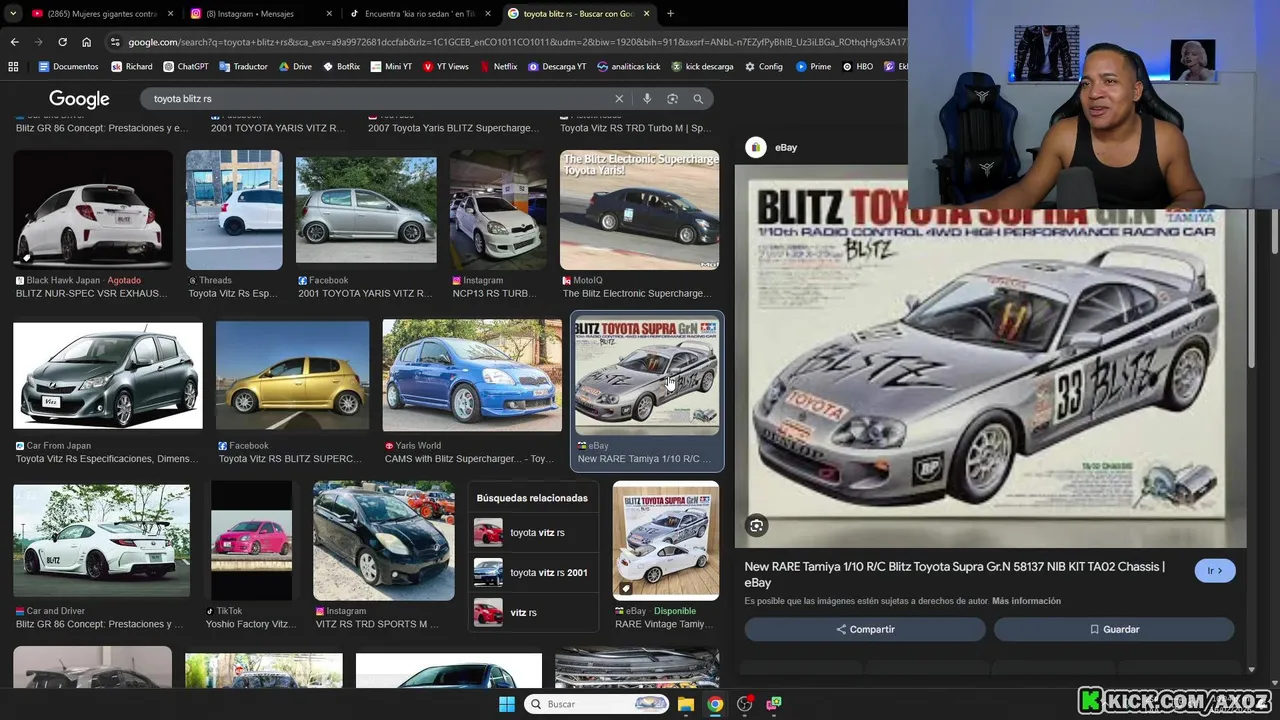Open the BotRix bookmark
The width and height of the screenshot is (1280, 720).
point(341,66)
